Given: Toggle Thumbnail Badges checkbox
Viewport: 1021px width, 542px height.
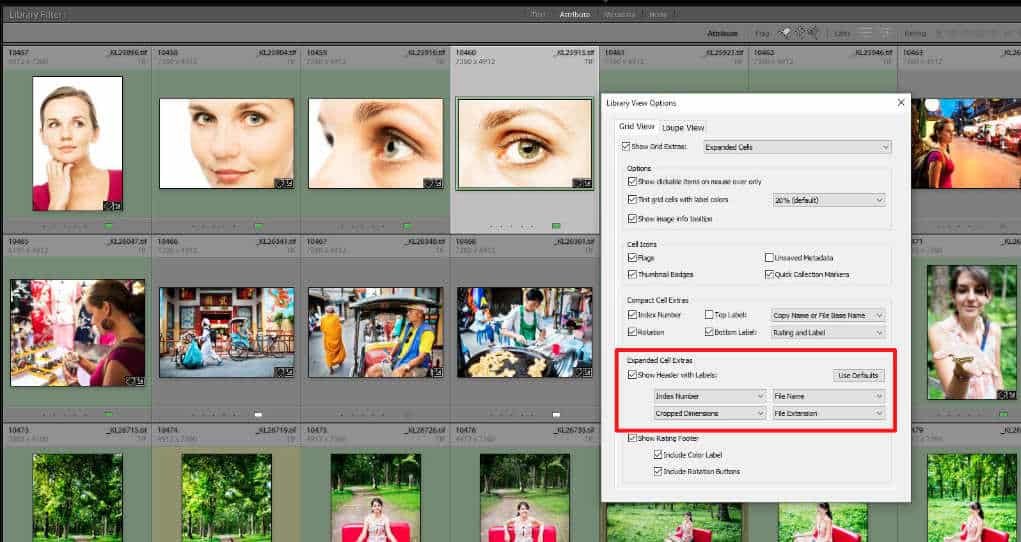Looking at the screenshot, I should pyautogui.click(x=632, y=274).
